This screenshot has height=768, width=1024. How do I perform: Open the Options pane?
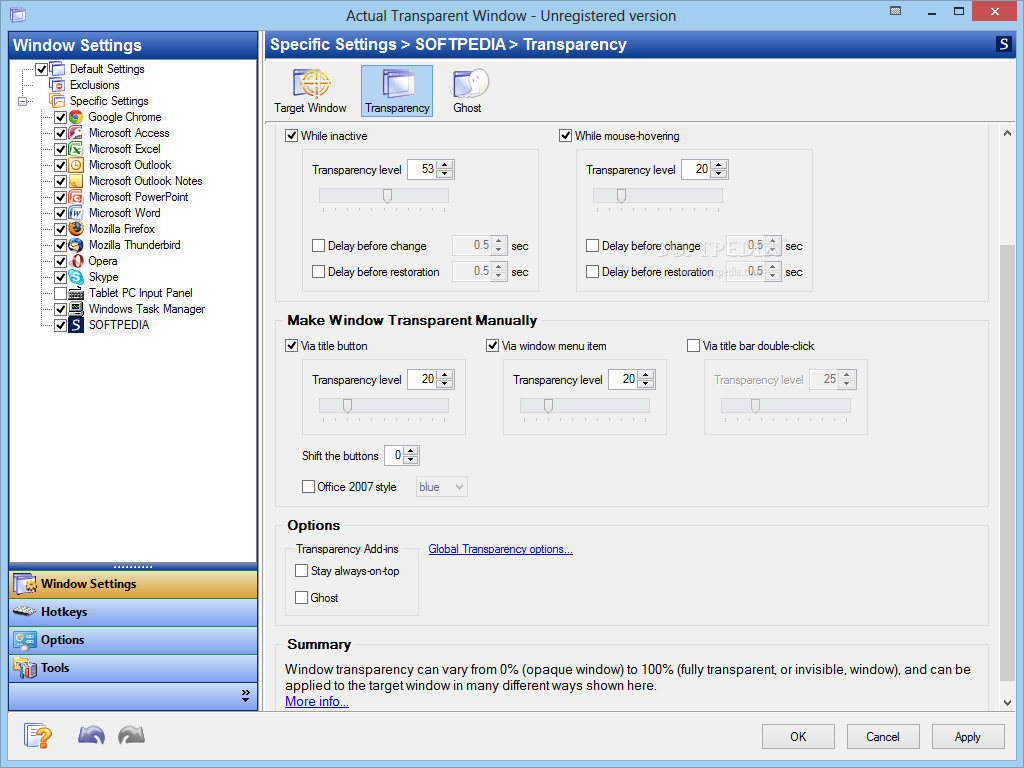(x=133, y=640)
